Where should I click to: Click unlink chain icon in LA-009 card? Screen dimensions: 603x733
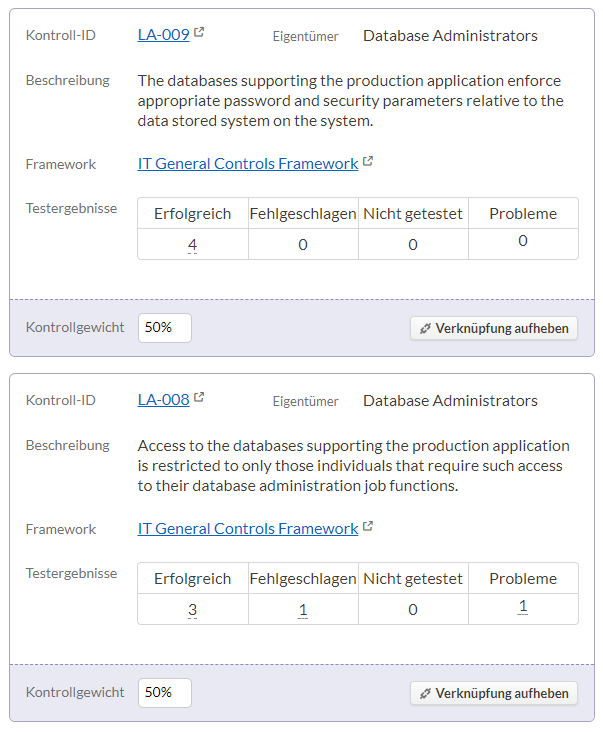425,329
